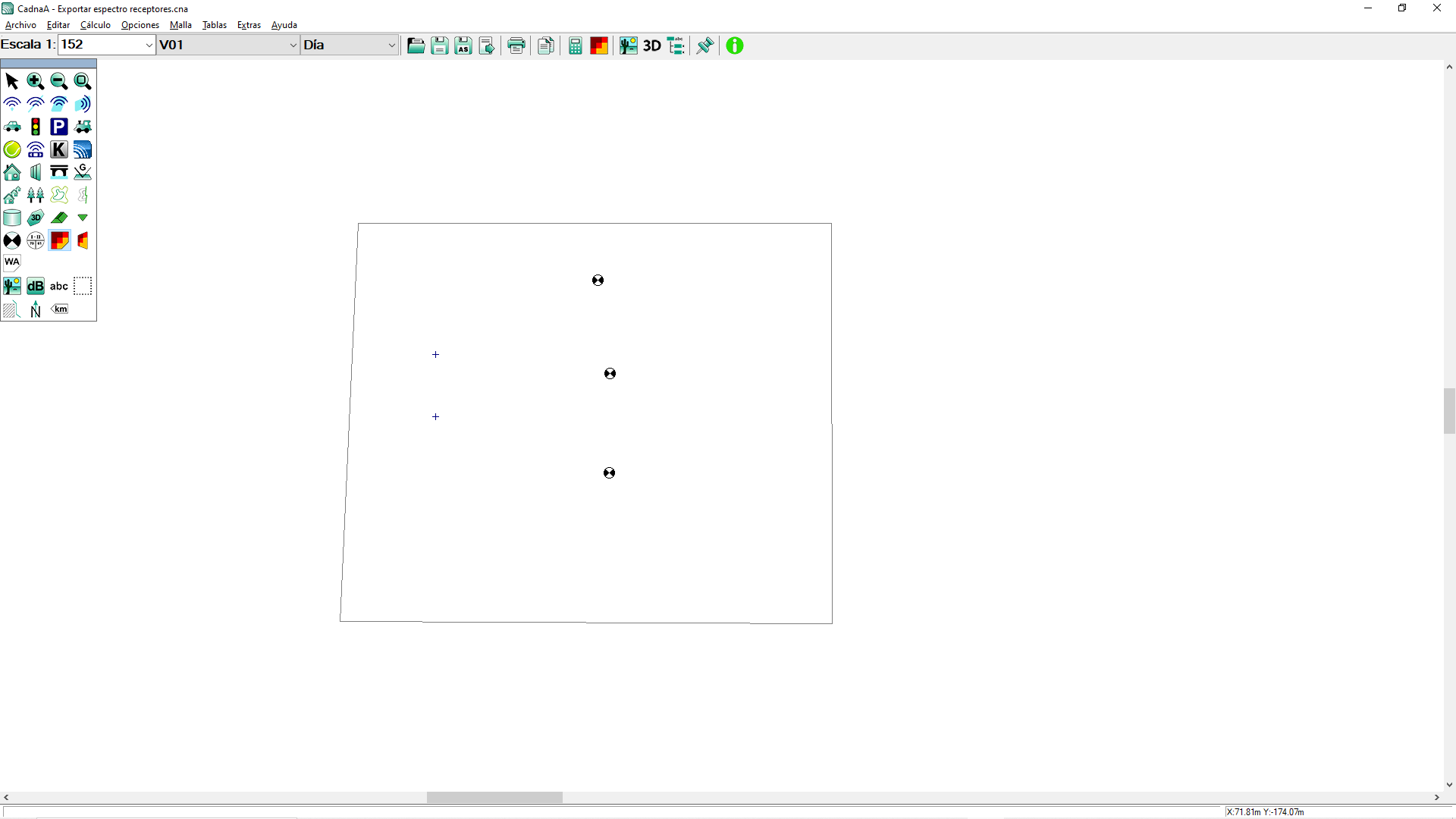Click the printer icon
Screen dimensions: 1456x819
pyautogui.click(x=516, y=45)
